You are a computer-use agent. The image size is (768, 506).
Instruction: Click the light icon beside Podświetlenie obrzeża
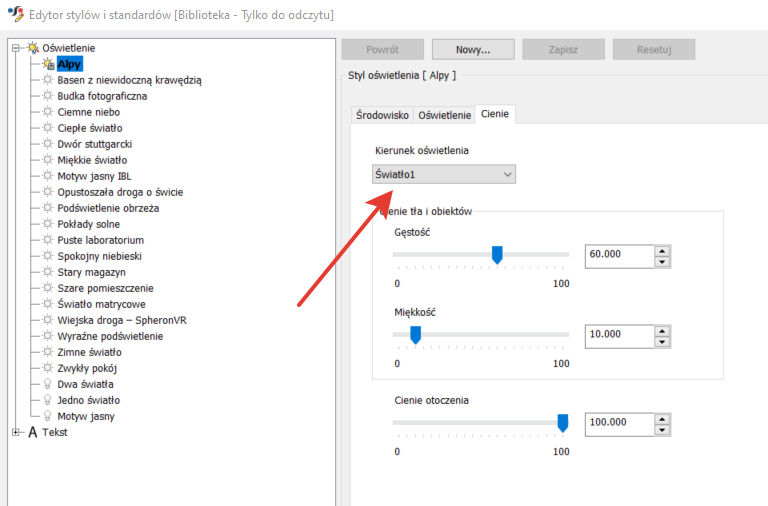pos(48,208)
